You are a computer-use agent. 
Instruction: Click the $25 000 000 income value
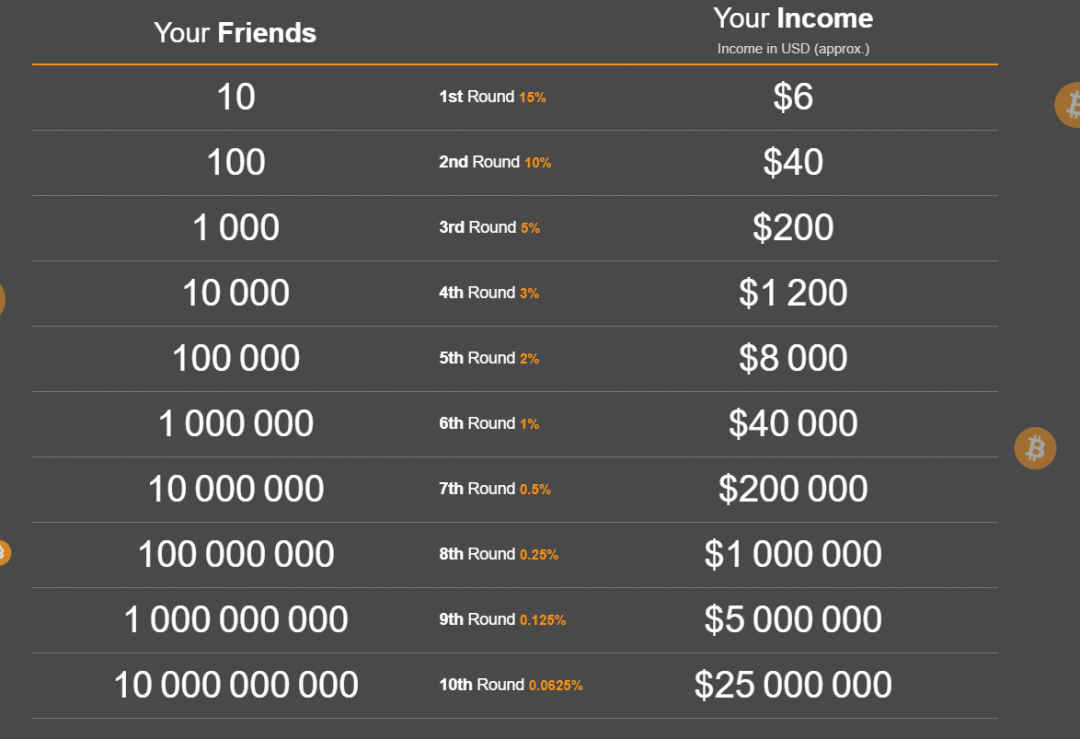[793, 685]
